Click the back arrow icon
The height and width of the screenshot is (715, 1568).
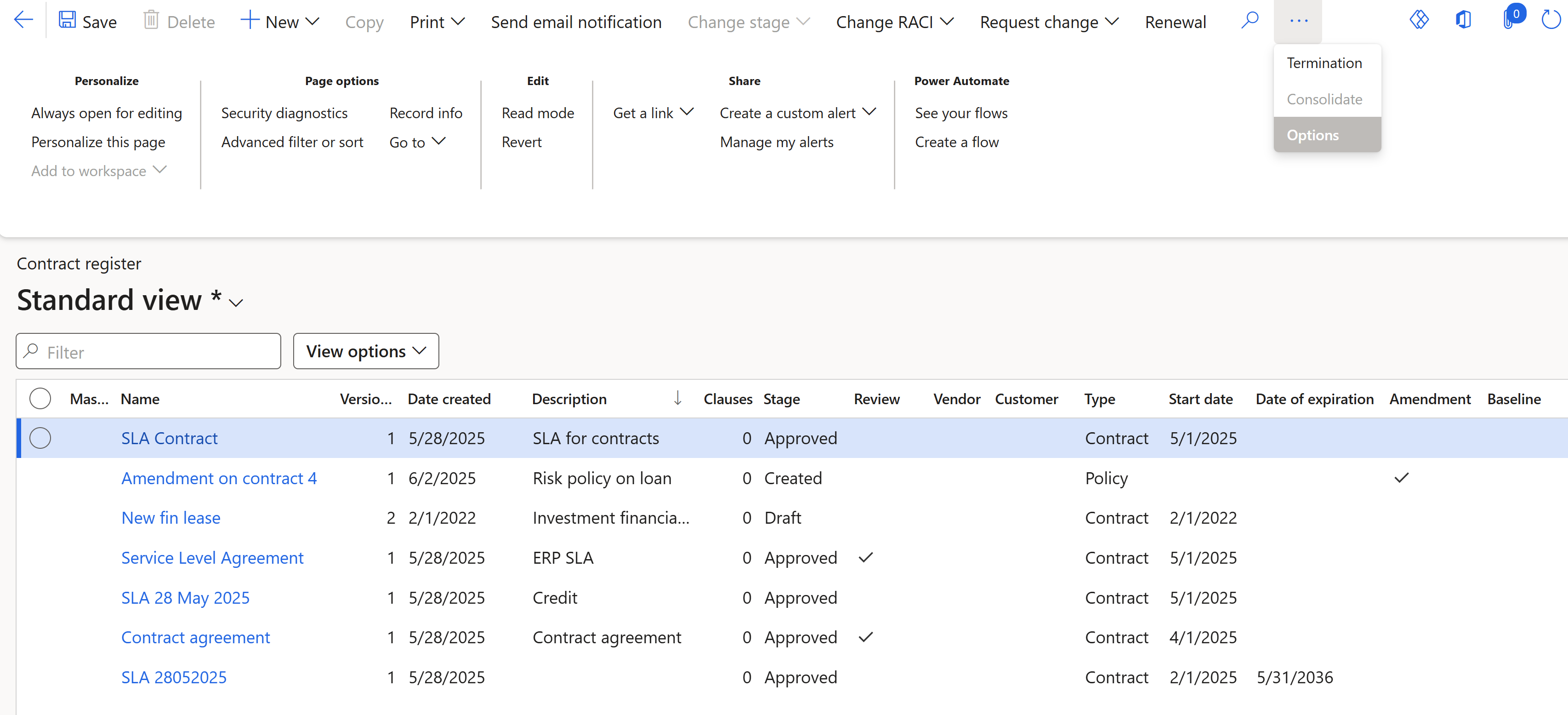tap(23, 21)
